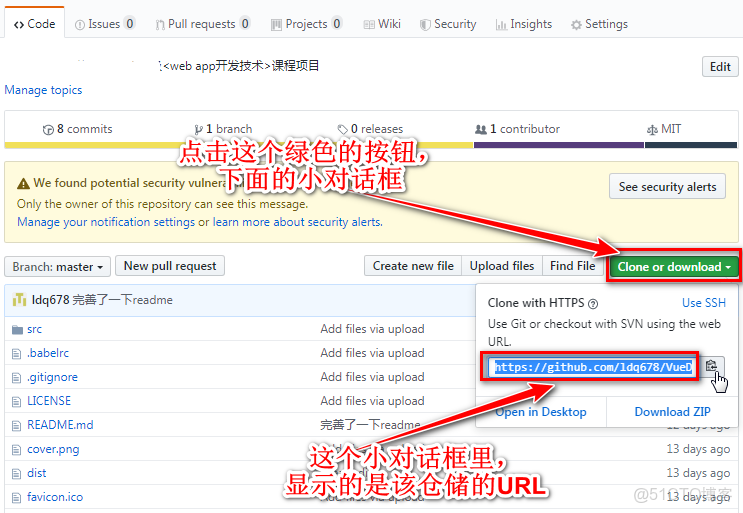Click the src folder icon
The height and width of the screenshot is (513, 743).
coord(17,329)
